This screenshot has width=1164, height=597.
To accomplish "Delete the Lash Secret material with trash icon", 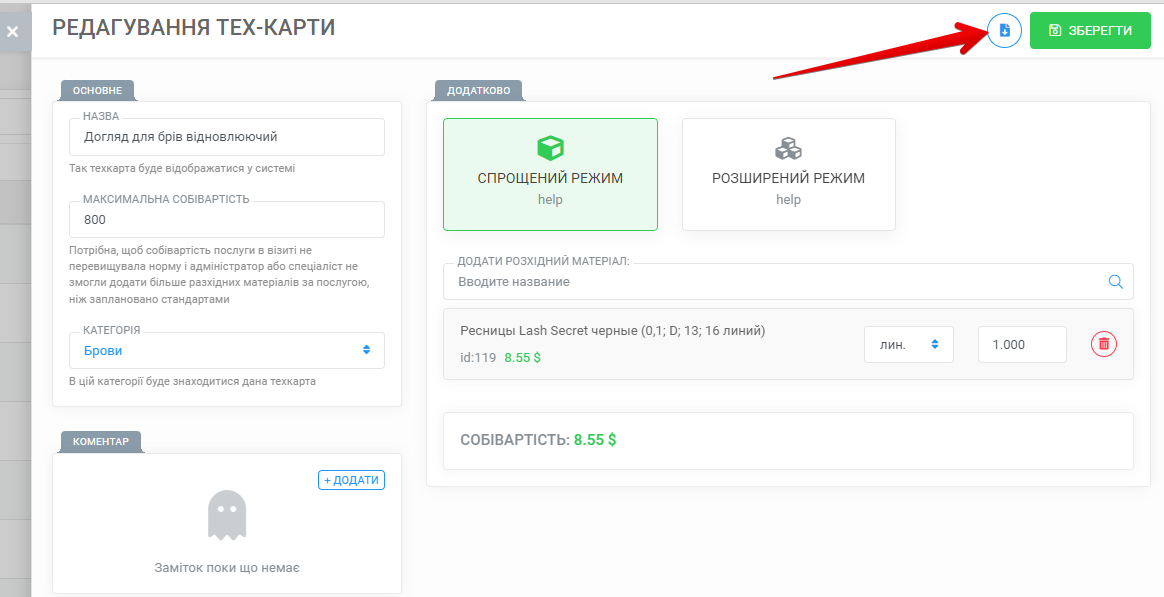I will pyautogui.click(x=1104, y=344).
